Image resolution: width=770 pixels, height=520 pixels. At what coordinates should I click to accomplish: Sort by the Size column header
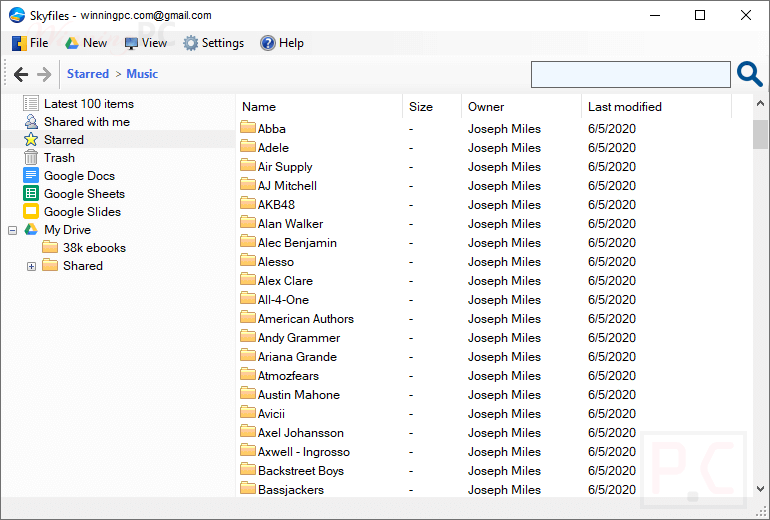[x=432, y=107]
